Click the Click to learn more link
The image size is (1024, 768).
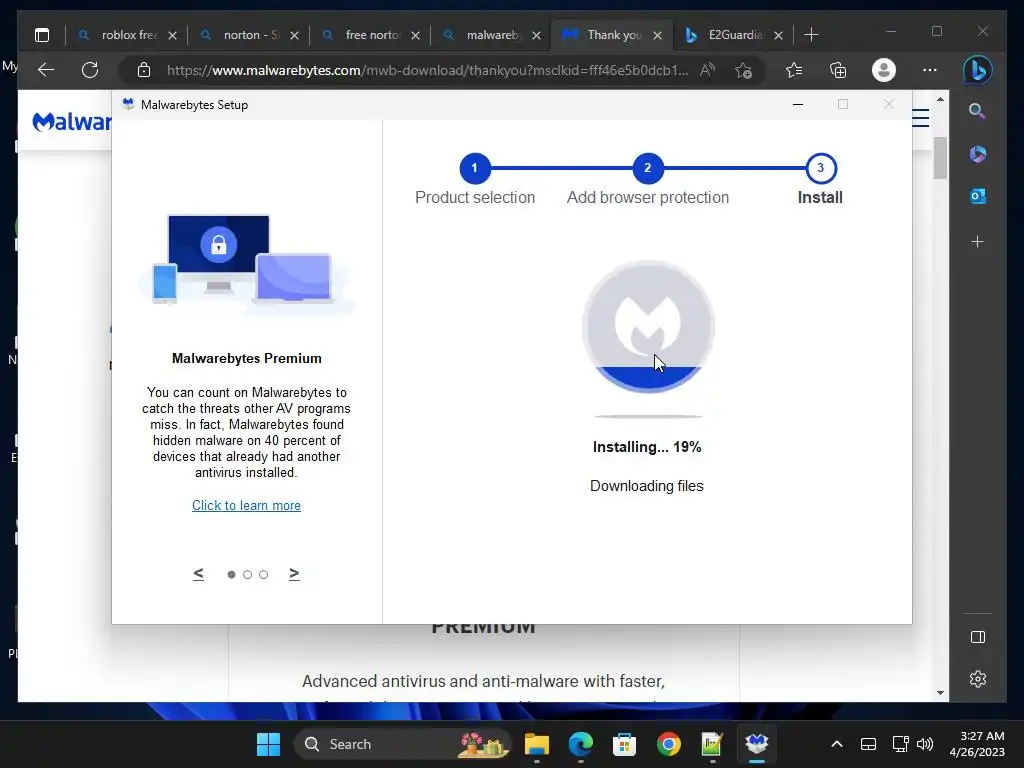tap(246, 505)
